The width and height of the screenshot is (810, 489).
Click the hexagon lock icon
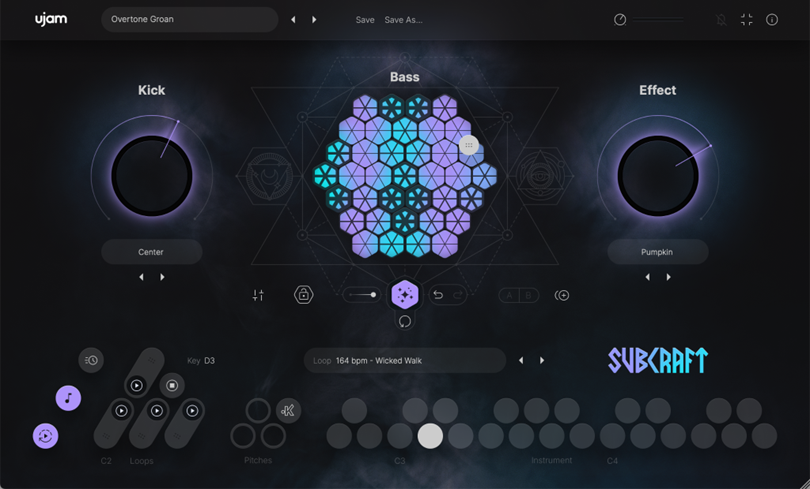click(303, 295)
